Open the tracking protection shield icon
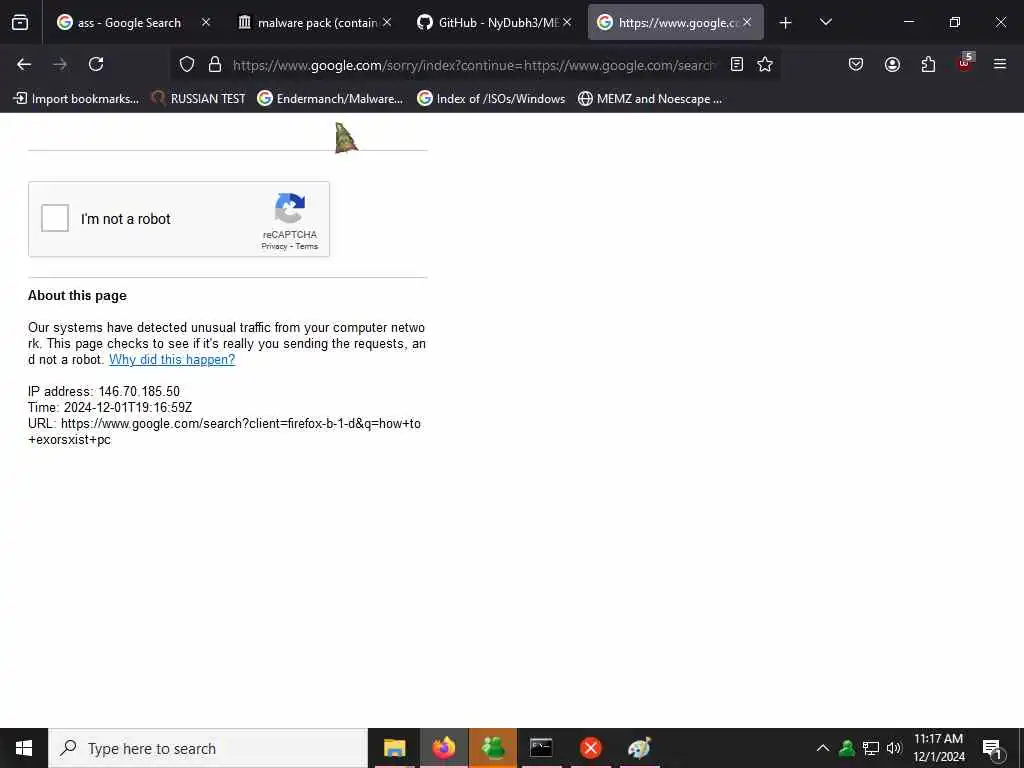 pos(187,64)
